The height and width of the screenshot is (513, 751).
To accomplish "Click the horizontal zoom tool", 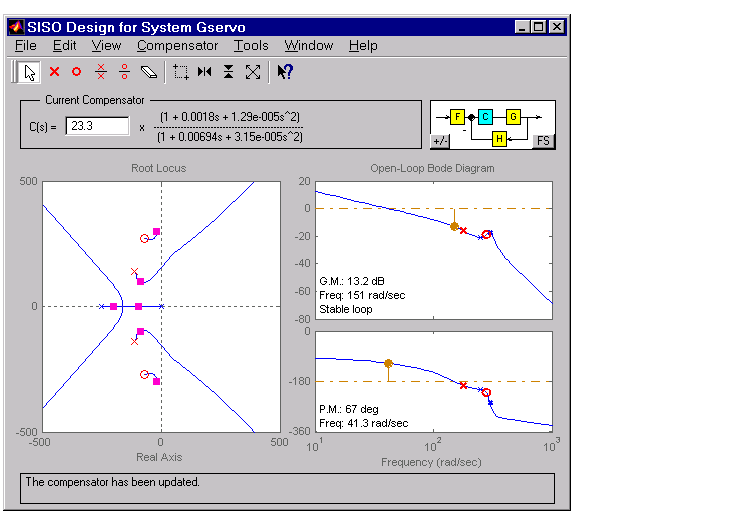I will [x=205, y=72].
